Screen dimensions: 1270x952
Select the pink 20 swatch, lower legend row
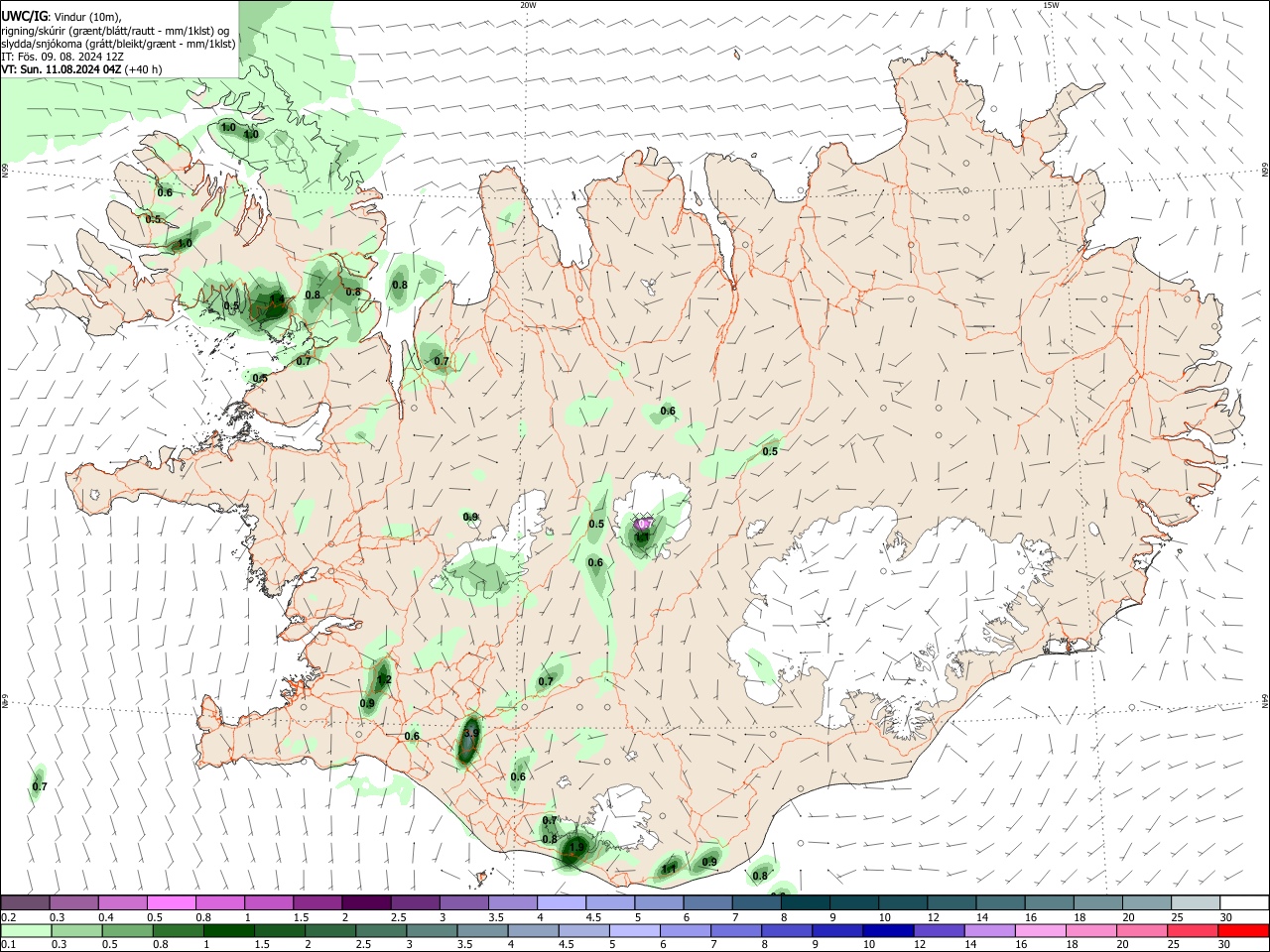1140,930
